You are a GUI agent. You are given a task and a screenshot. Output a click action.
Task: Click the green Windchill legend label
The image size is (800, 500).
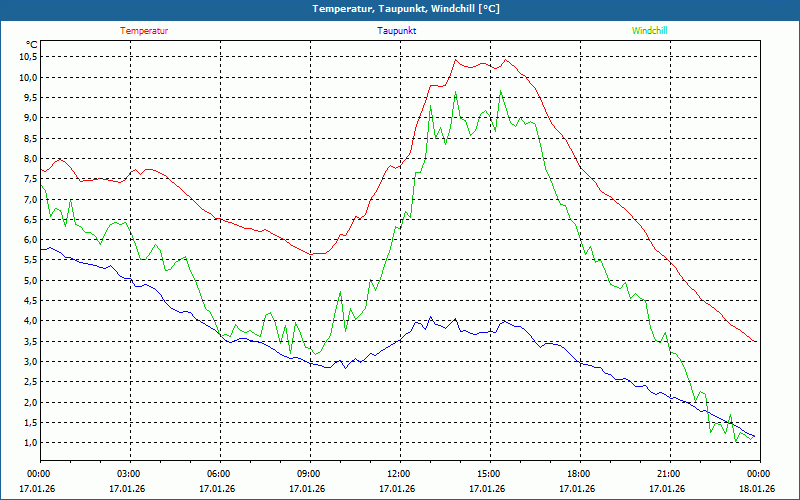click(x=650, y=31)
